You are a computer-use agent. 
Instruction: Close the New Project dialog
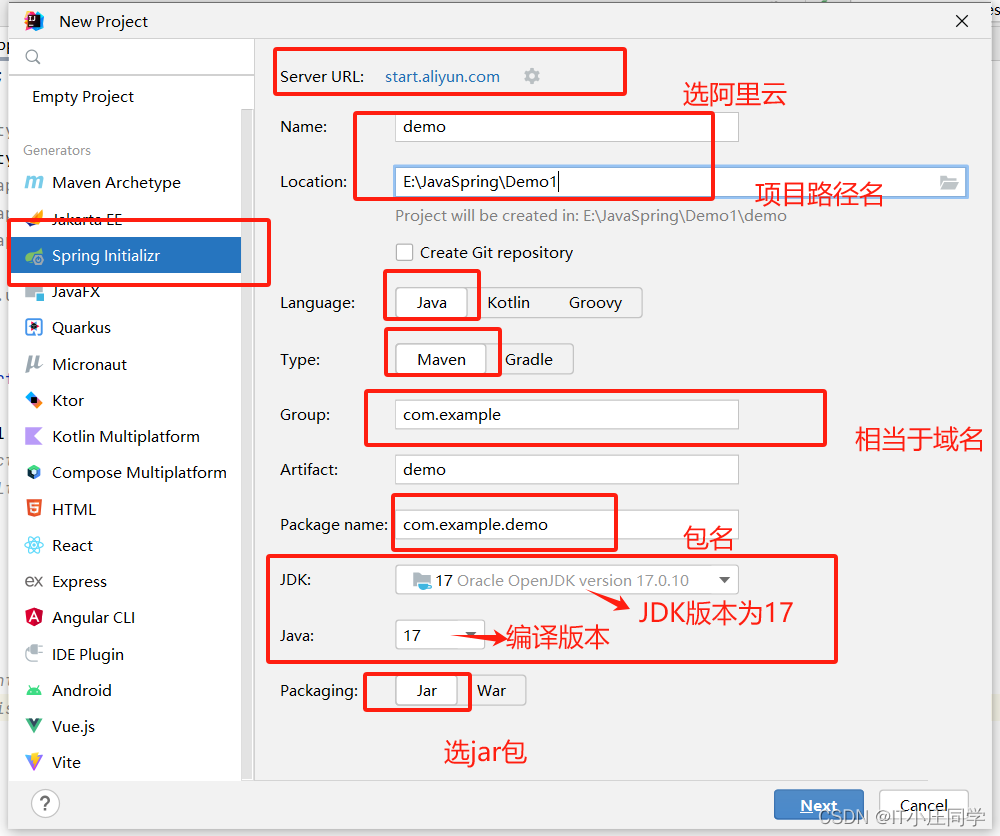(x=962, y=21)
